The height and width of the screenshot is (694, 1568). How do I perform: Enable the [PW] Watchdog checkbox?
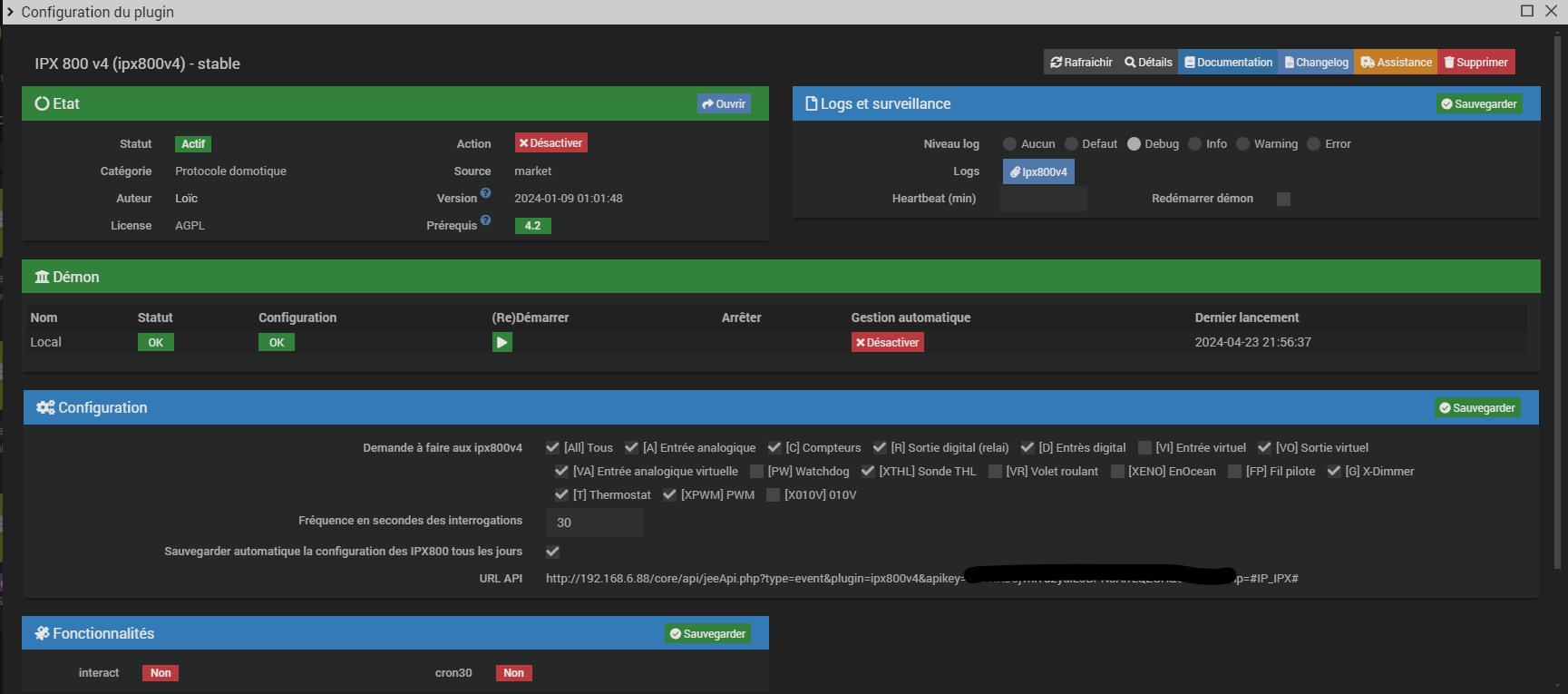(756, 472)
